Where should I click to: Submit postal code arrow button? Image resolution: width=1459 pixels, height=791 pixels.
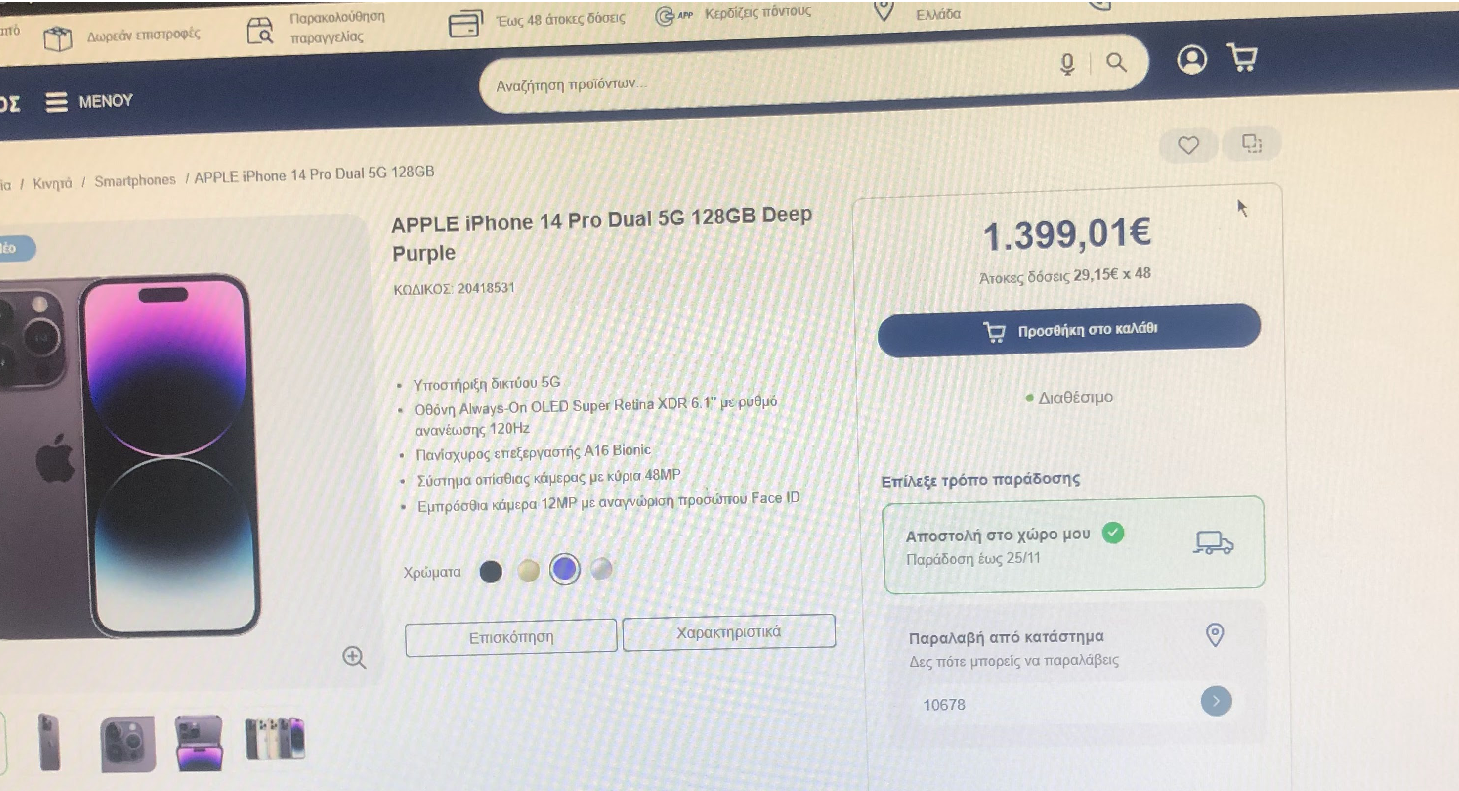[x=1216, y=701]
